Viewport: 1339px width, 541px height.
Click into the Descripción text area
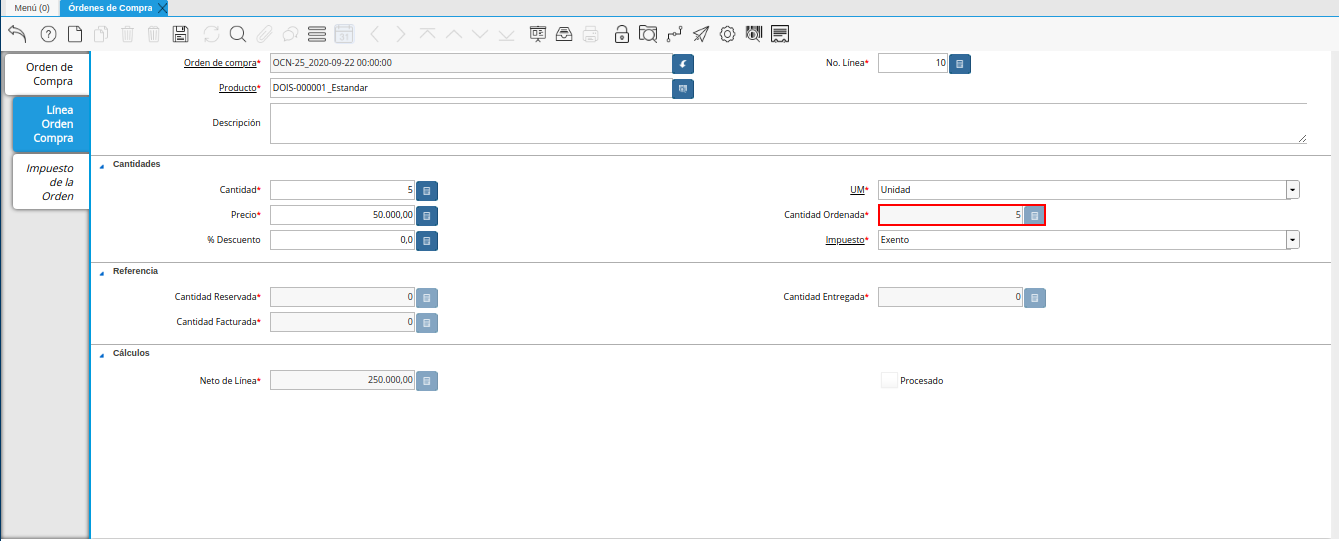point(787,123)
